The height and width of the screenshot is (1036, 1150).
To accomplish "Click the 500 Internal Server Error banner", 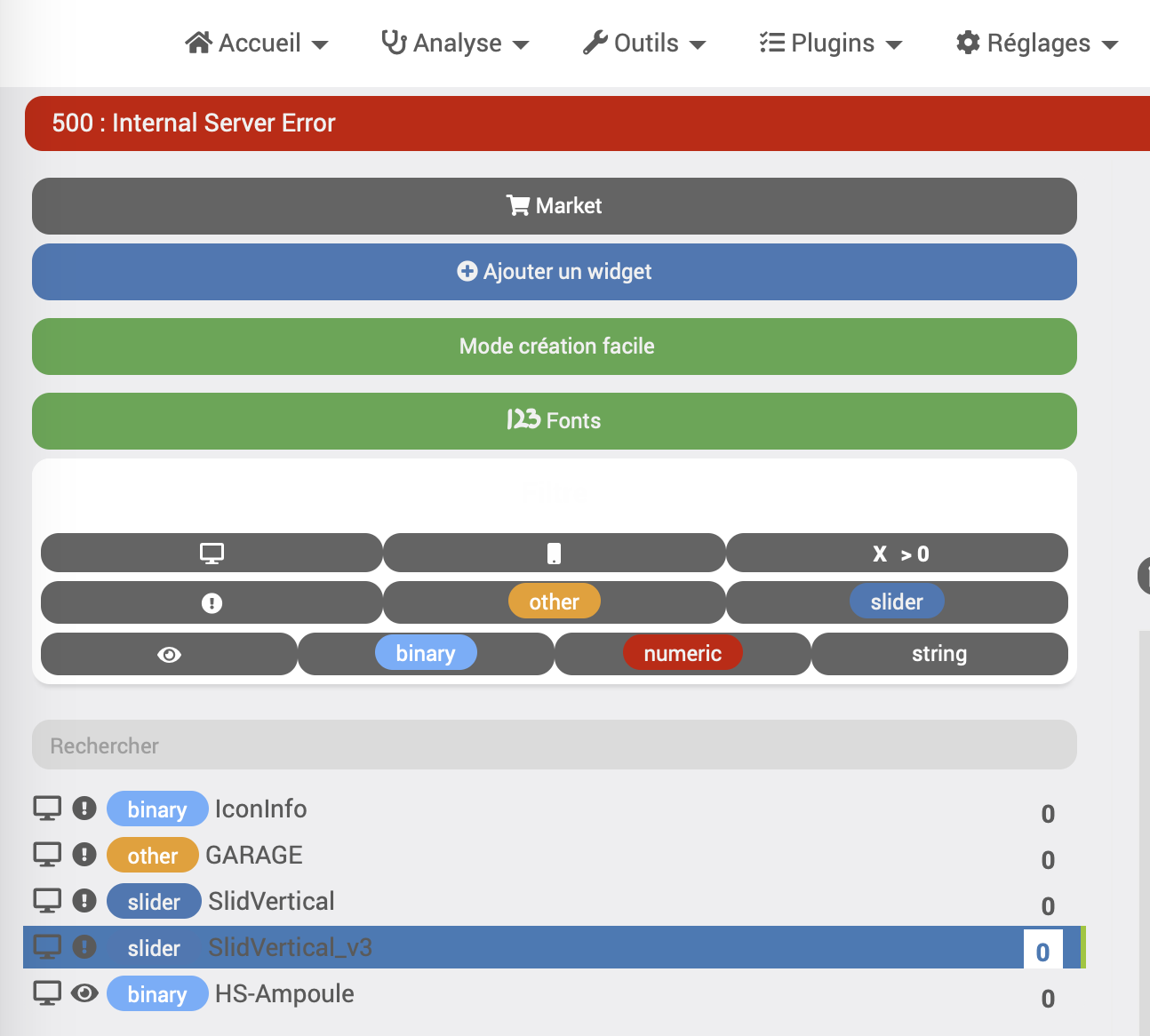I will click(587, 123).
